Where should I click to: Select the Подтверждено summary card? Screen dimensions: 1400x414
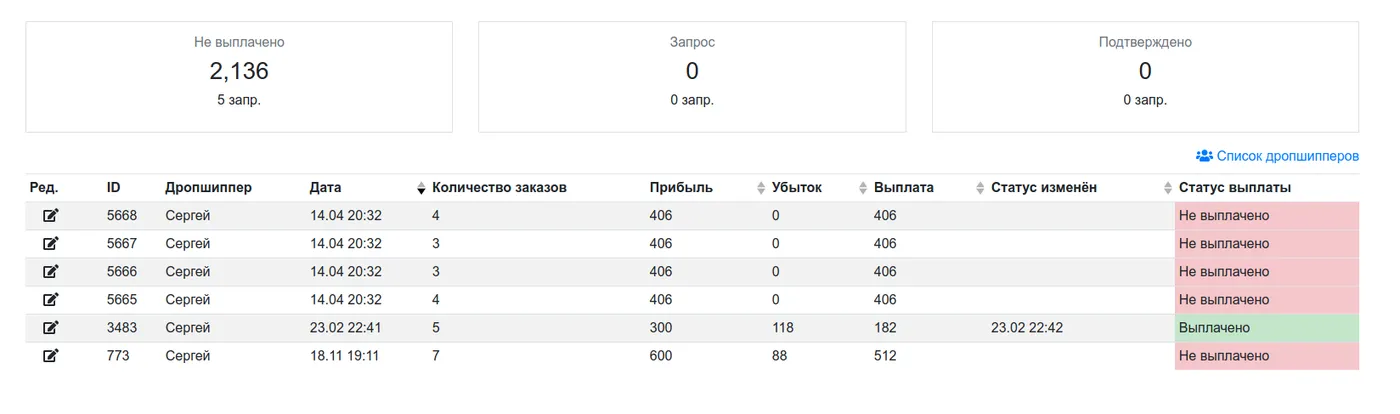tap(1145, 77)
